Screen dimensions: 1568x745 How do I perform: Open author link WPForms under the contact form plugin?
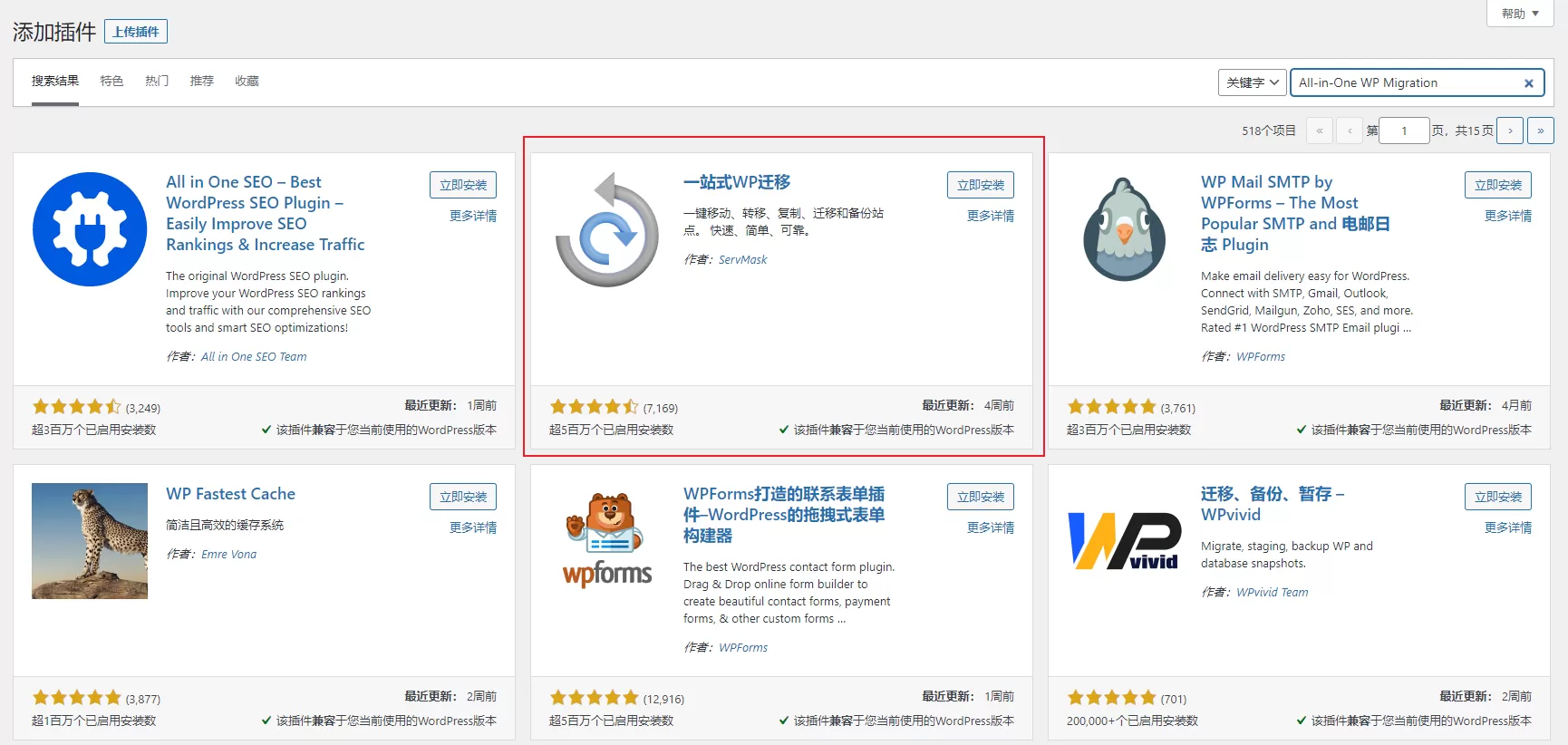pyautogui.click(x=743, y=648)
